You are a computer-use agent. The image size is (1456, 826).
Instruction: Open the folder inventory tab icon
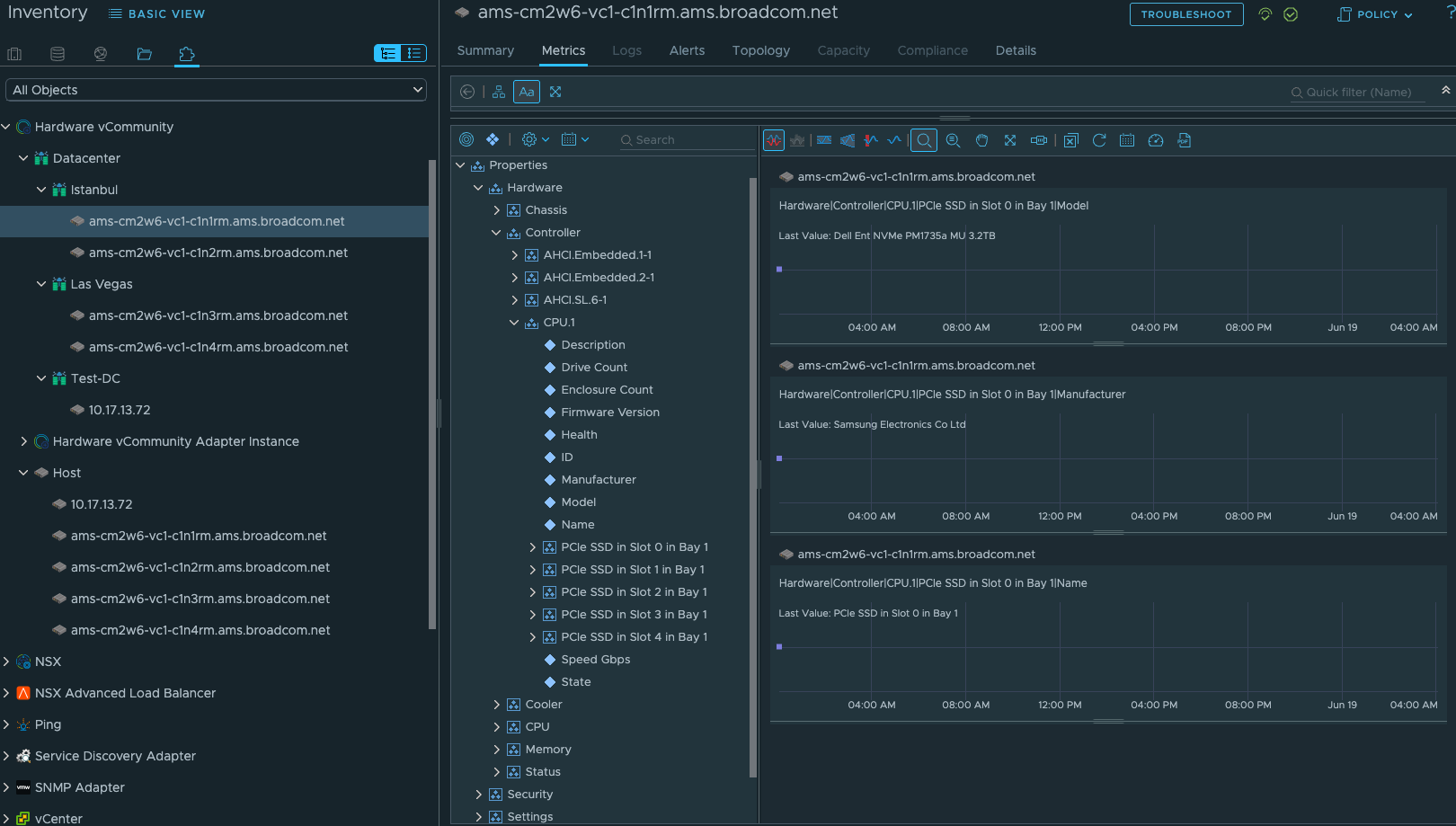(144, 54)
